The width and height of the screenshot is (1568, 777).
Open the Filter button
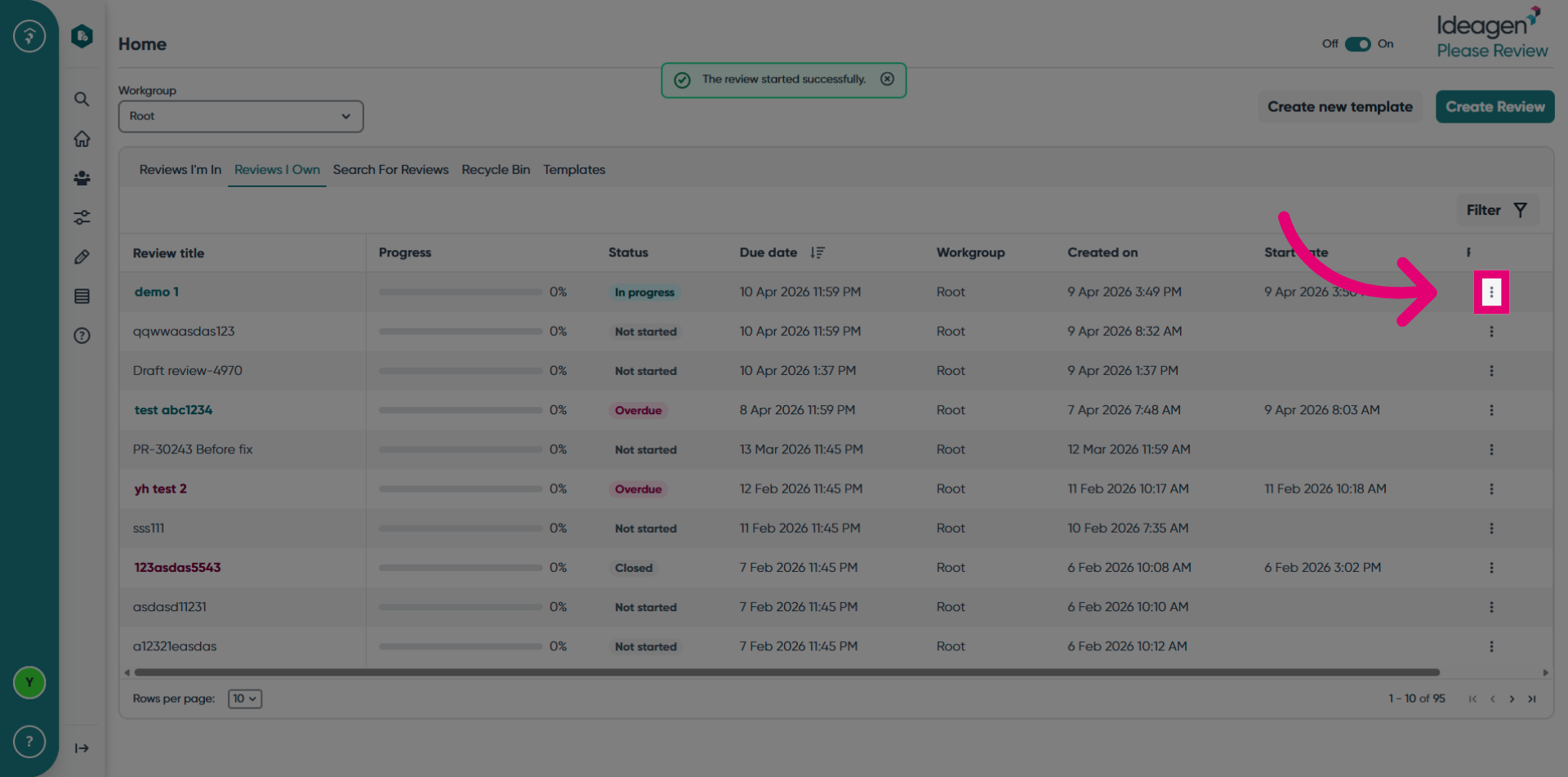(1497, 210)
